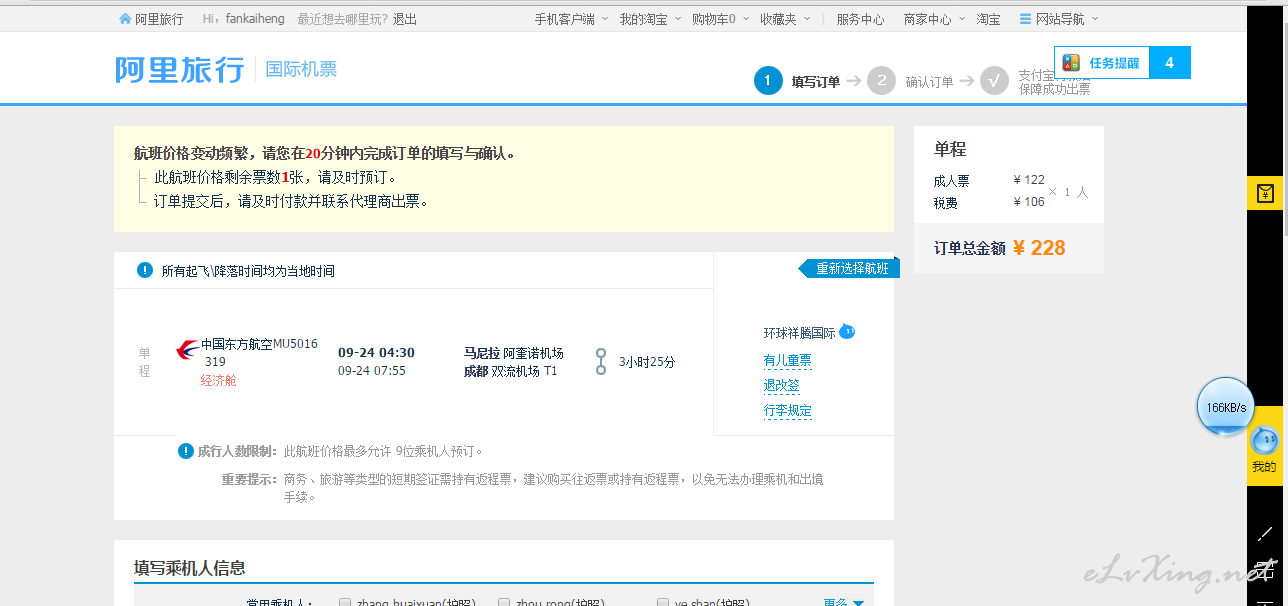Click the info icon beside 成行人数限制

pos(185,451)
